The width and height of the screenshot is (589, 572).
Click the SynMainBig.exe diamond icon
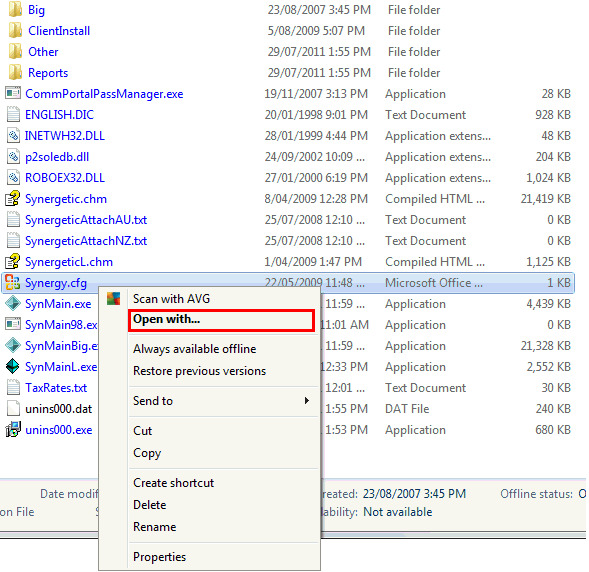(13, 346)
